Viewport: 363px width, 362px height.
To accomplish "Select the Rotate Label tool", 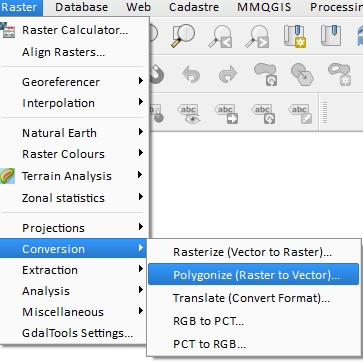I will coord(263,114).
